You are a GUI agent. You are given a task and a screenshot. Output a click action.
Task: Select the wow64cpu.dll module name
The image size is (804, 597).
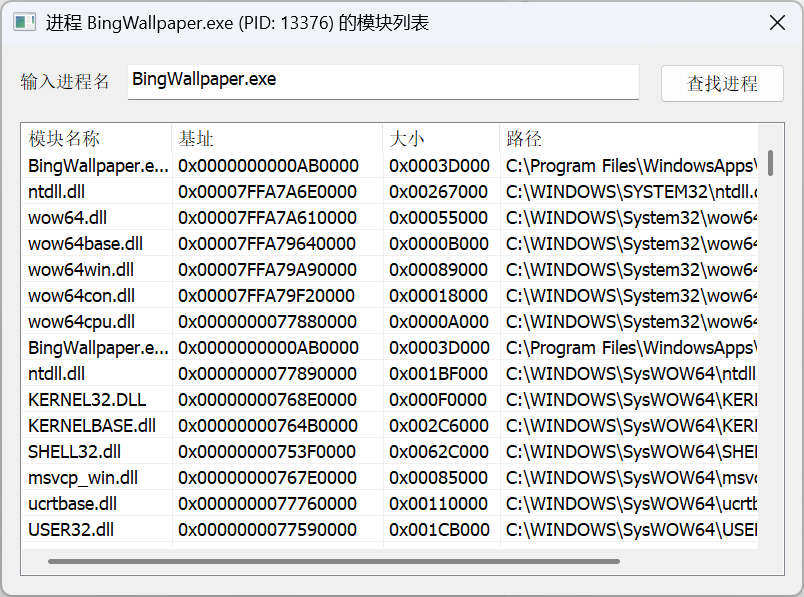tap(81, 322)
